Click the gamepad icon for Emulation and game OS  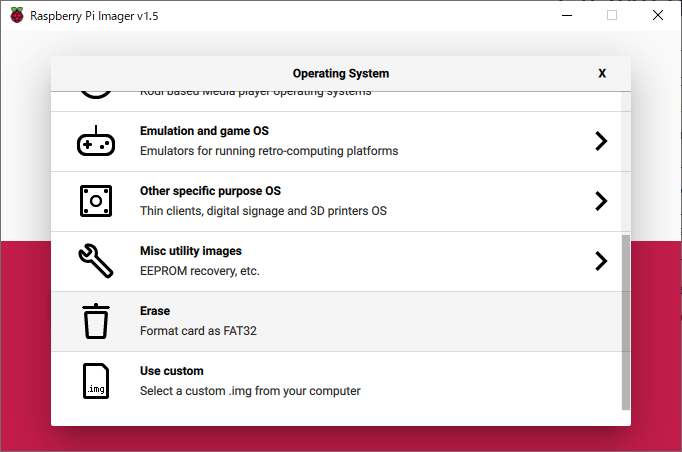(x=96, y=141)
